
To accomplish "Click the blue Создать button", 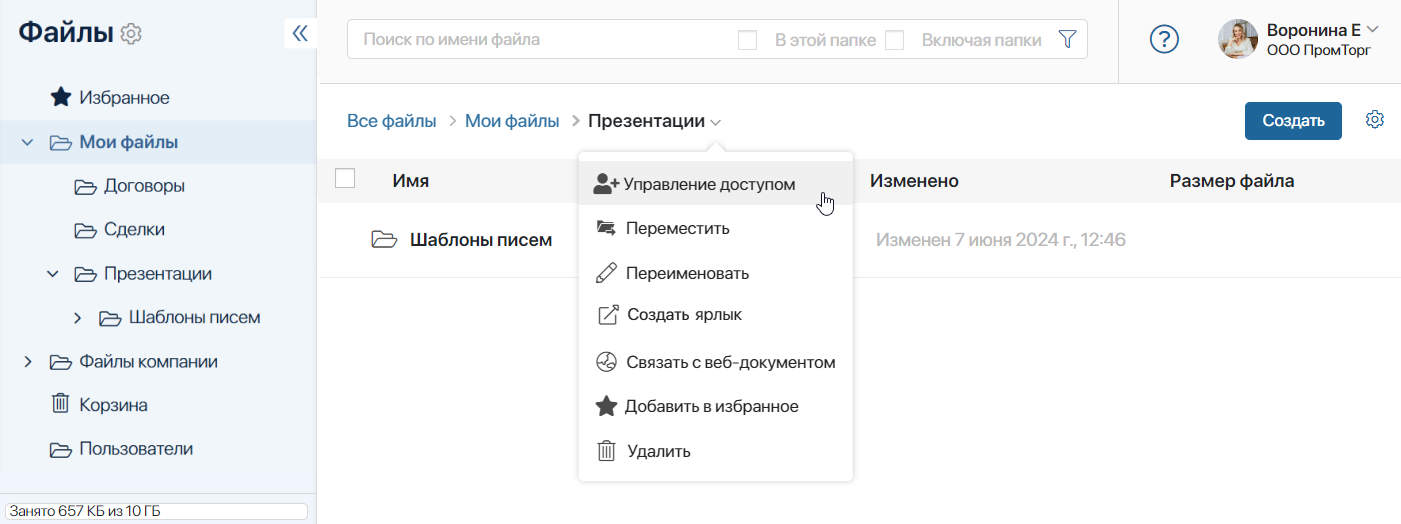I will pos(1293,121).
